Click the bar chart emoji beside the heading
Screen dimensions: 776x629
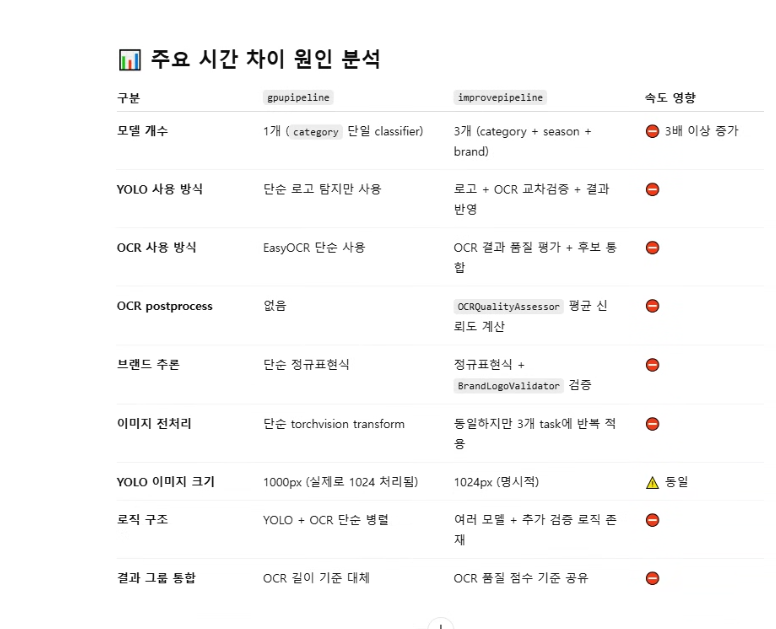click(x=130, y=60)
